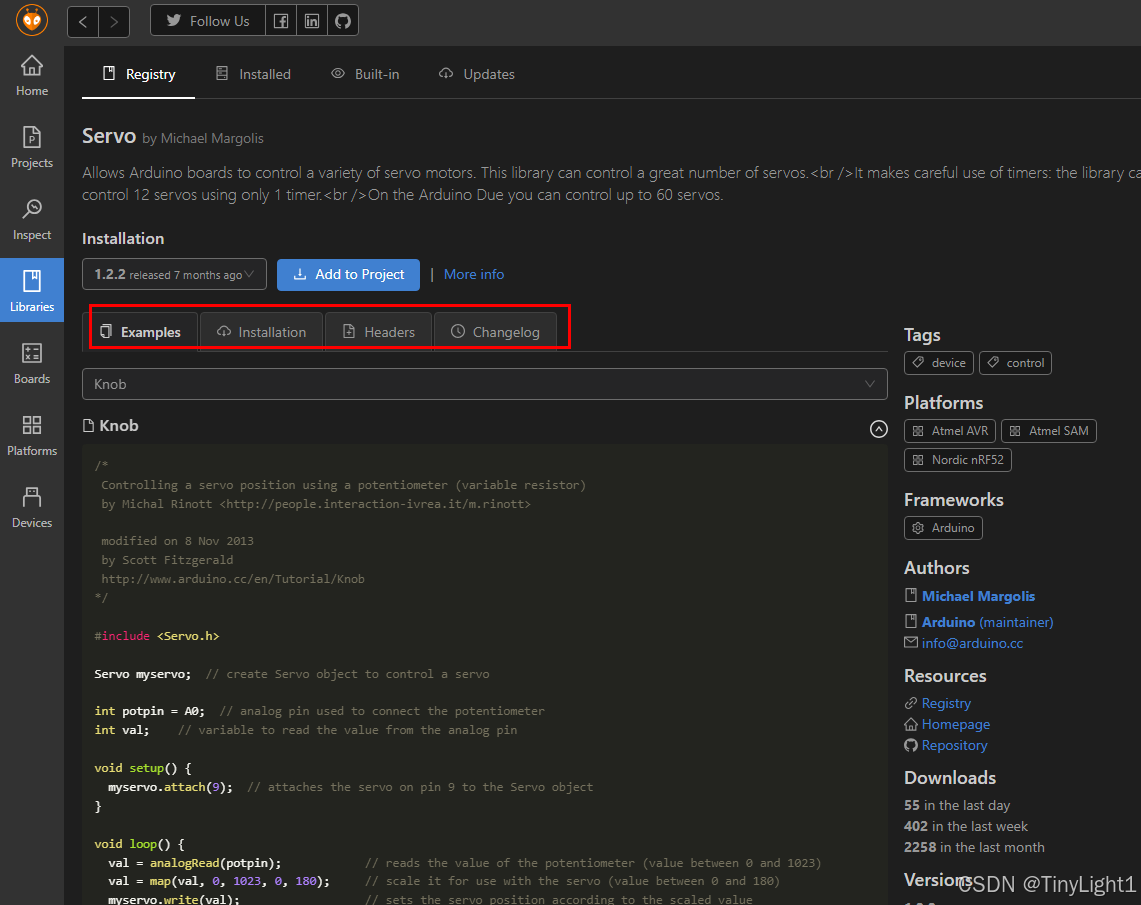Switch to the Updates tab
Viewport: 1141px width, 905px height.
pos(477,74)
